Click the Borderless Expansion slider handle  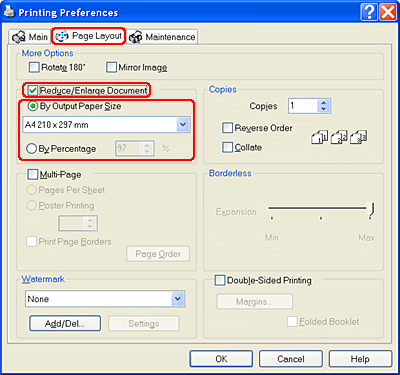pyautogui.click(x=371, y=210)
